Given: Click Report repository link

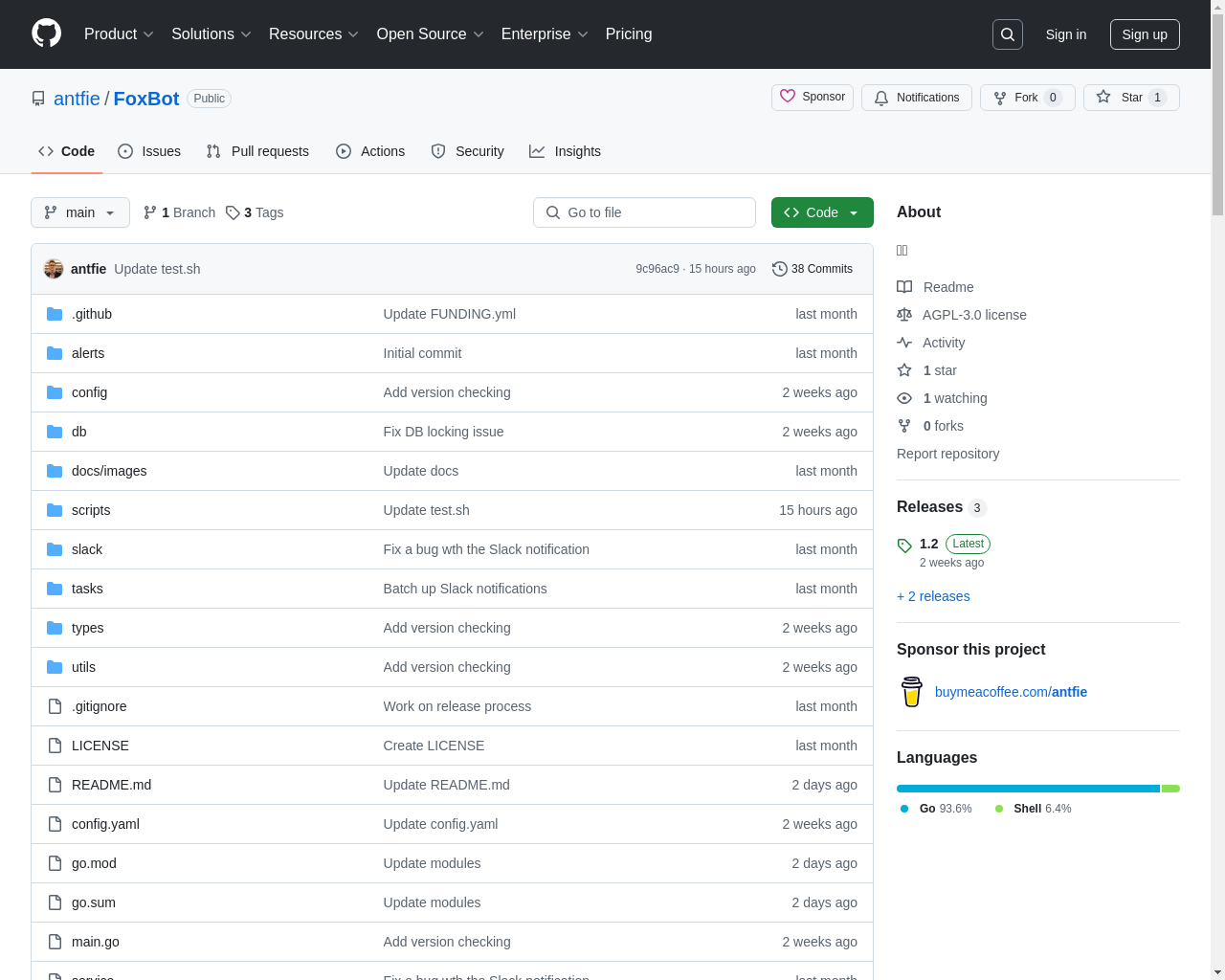Looking at the screenshot, I should click(x=947, y=454).
